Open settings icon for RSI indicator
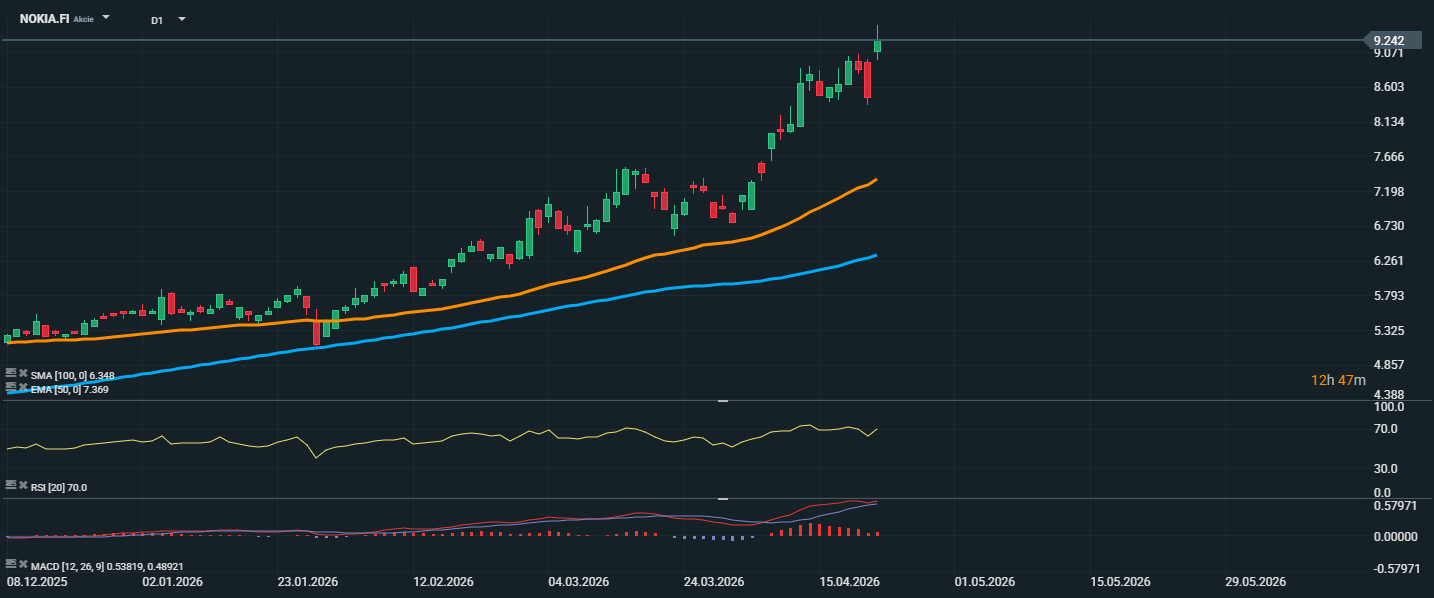 11,487
